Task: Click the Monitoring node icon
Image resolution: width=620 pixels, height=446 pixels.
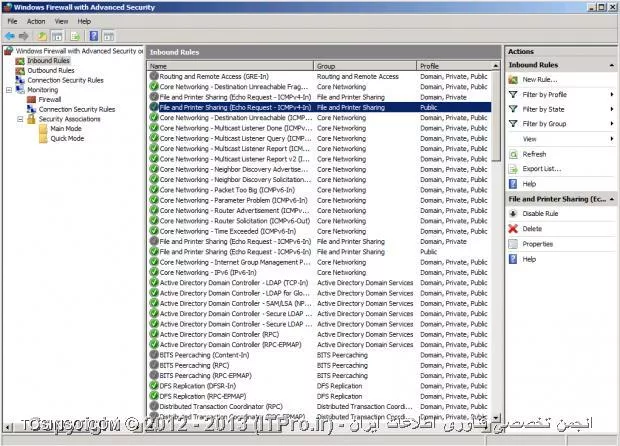Action: point(20,89)
